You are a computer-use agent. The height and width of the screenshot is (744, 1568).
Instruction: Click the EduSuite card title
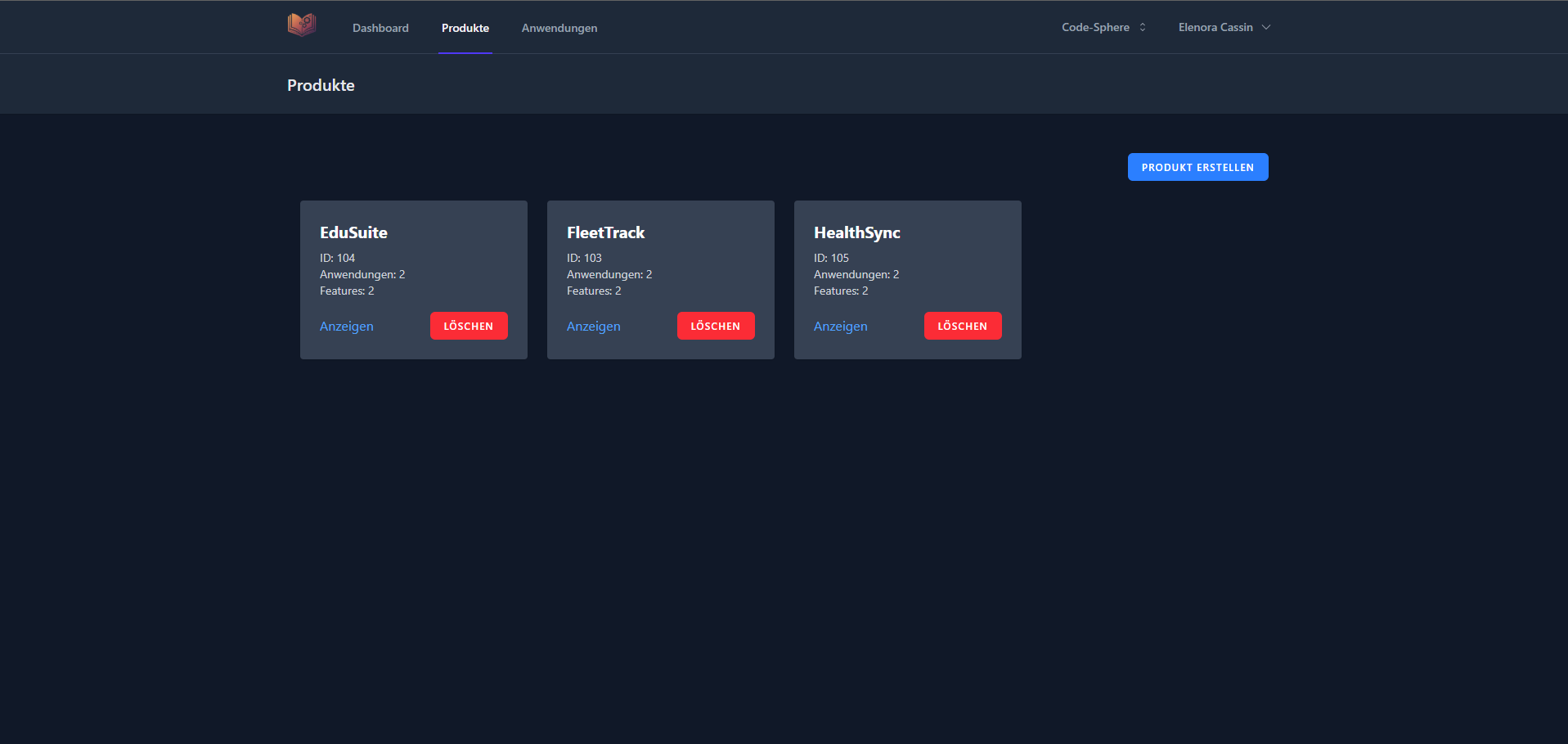tap(353, 232)
